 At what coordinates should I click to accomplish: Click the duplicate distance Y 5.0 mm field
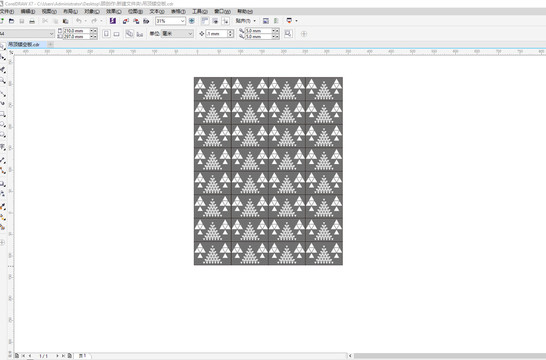pyautogui.click(x=258, y=37)
